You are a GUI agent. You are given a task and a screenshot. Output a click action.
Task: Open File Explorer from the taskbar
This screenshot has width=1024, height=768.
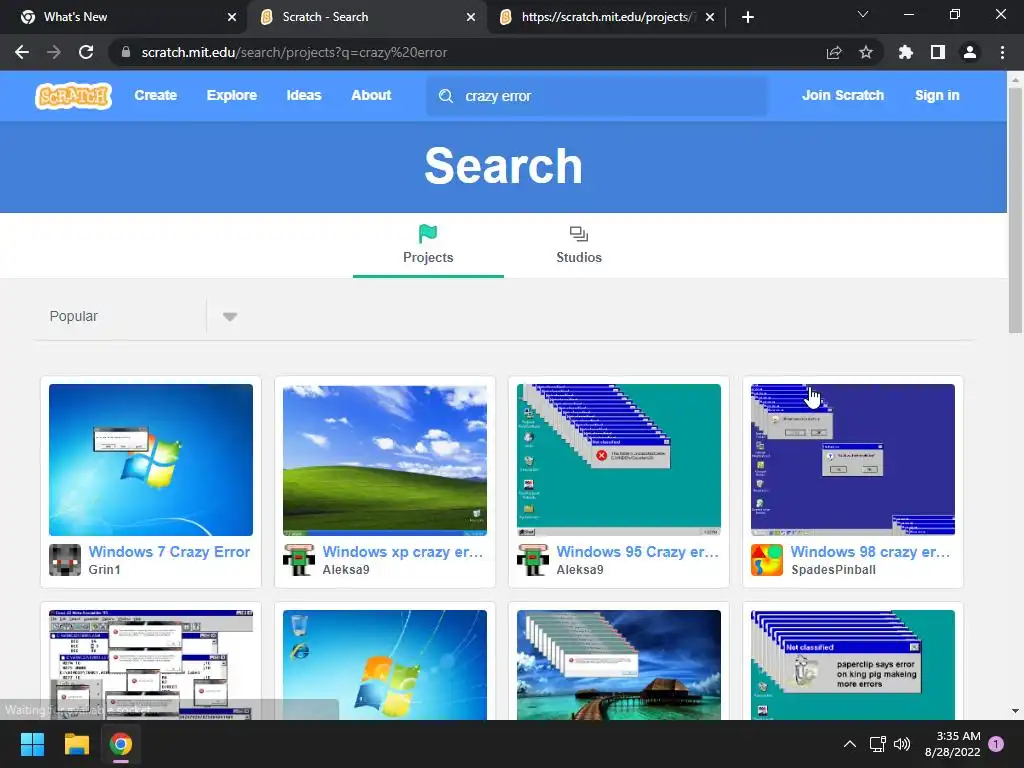(76, 744)
